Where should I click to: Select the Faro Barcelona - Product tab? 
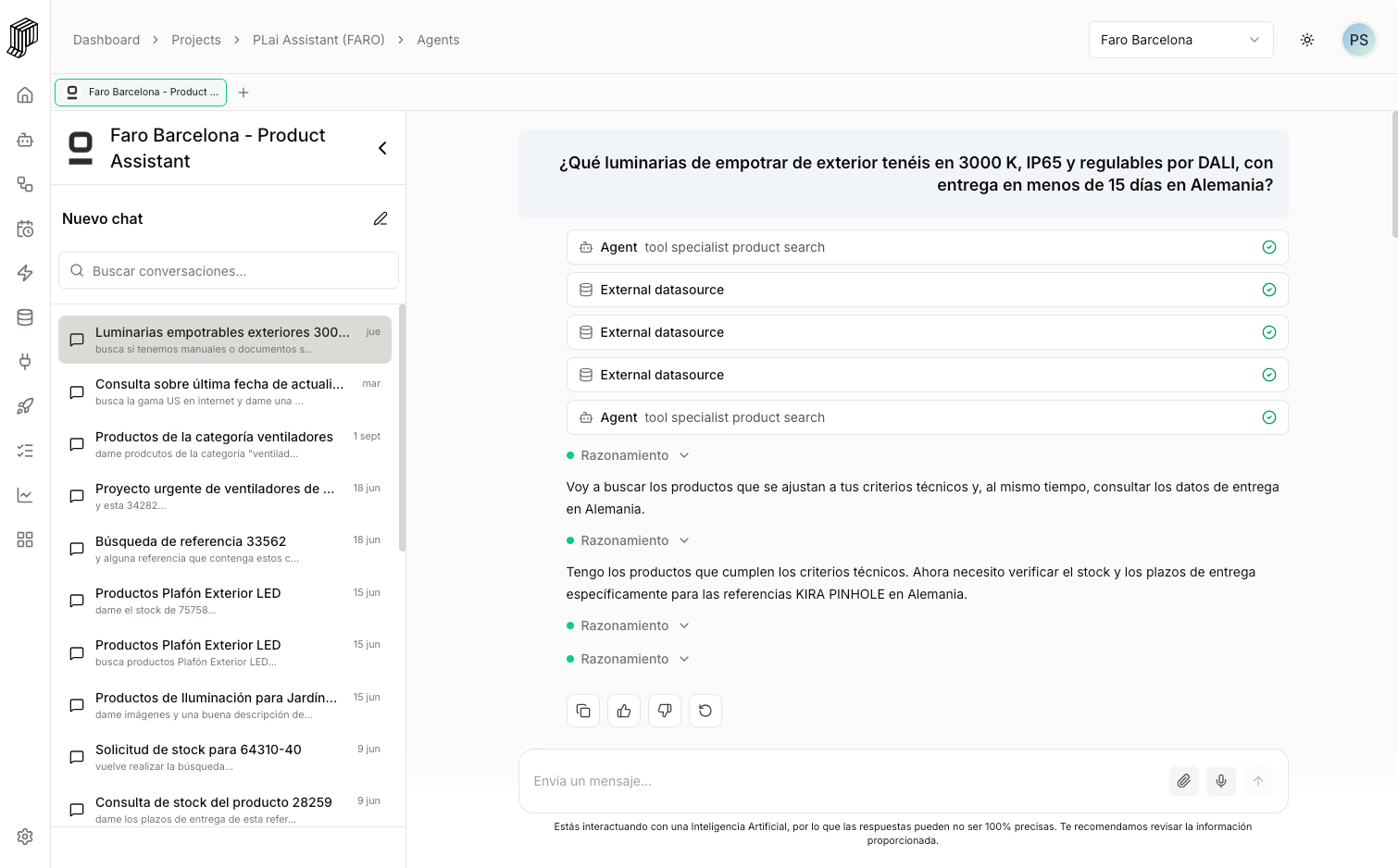[x=141, y=93]
